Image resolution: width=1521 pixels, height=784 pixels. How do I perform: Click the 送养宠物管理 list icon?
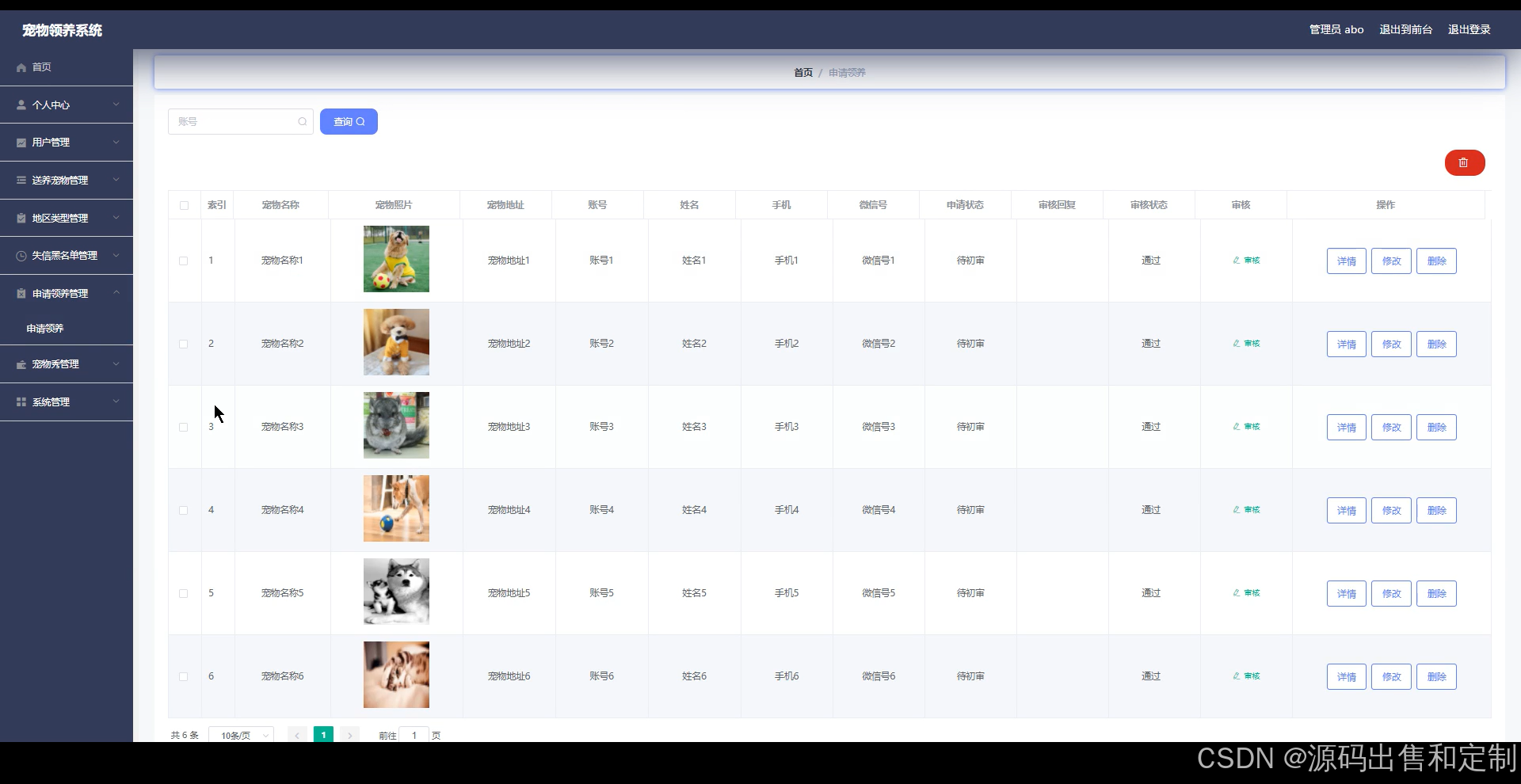point(21,181)
